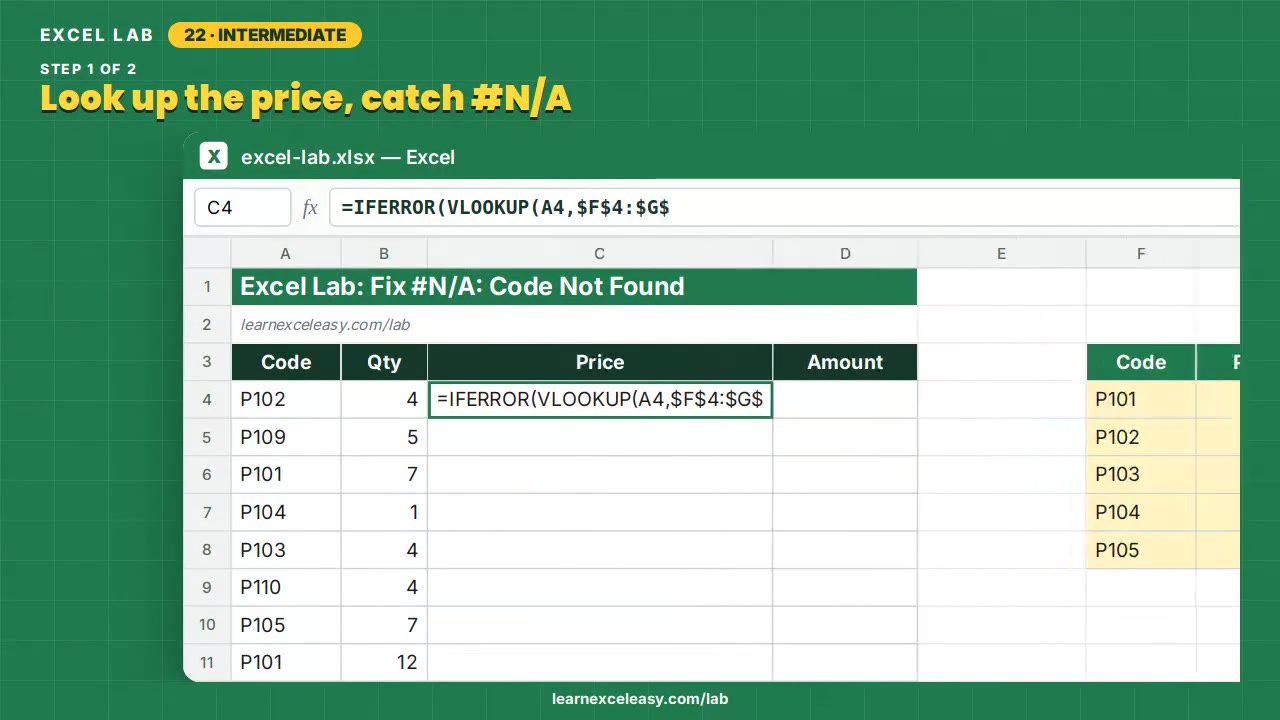The image size is (1280, 720).
Task: Select row 7 header
Action: point(207,512)
